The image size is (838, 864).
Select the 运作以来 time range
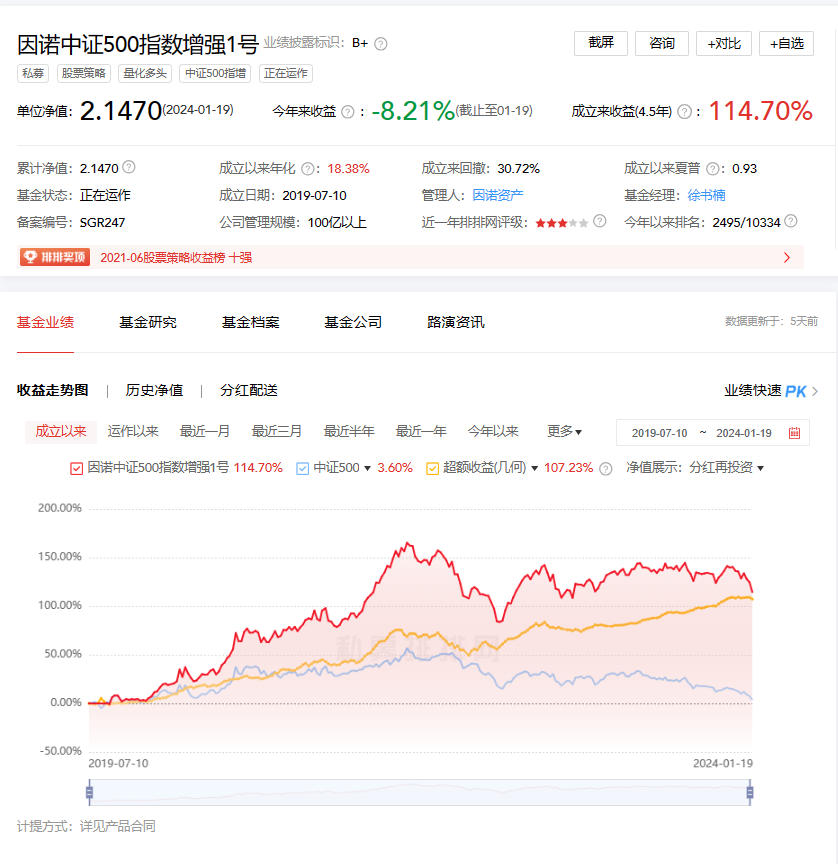(133, 431)
